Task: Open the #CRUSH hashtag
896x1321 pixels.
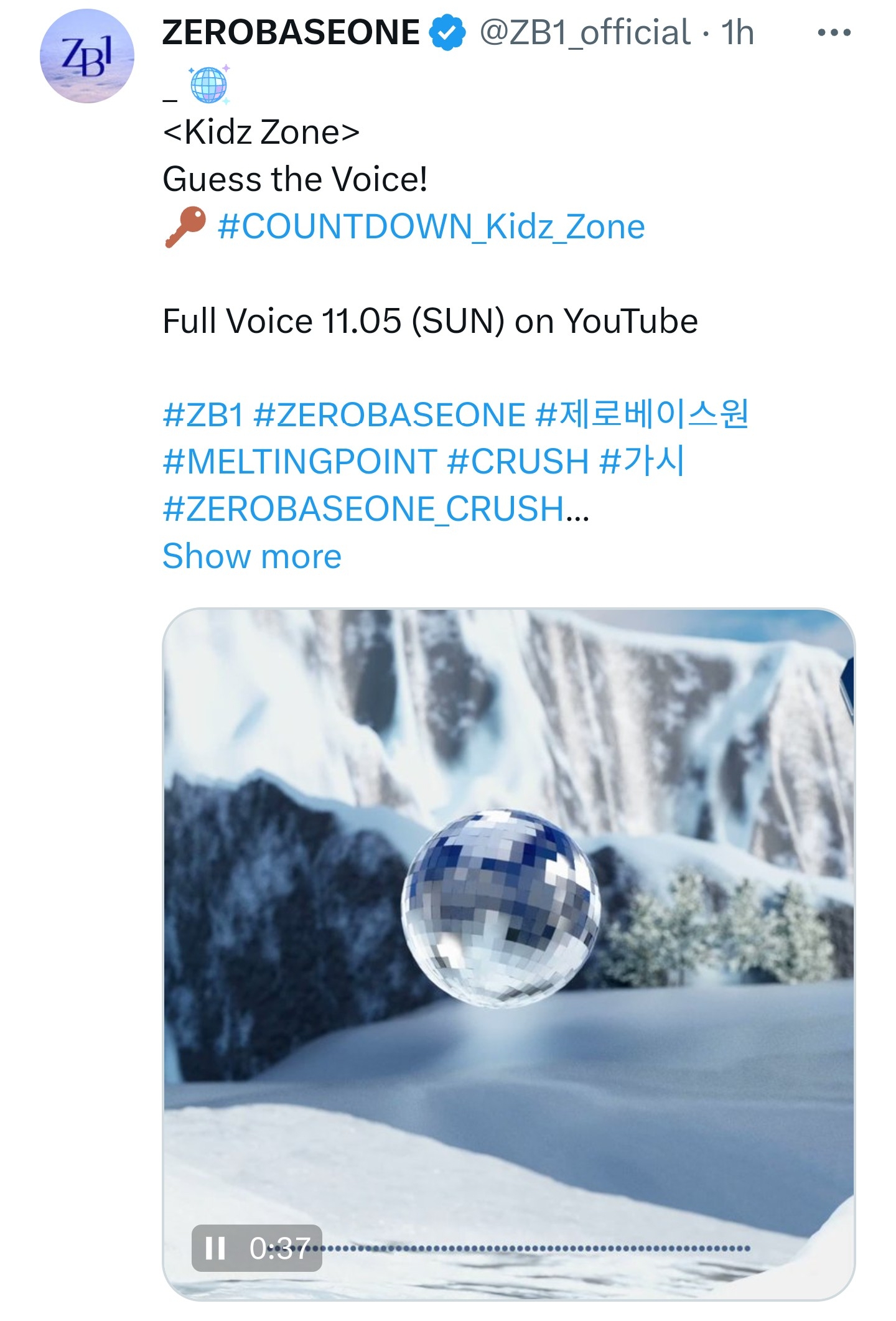Action: (518, 462)
